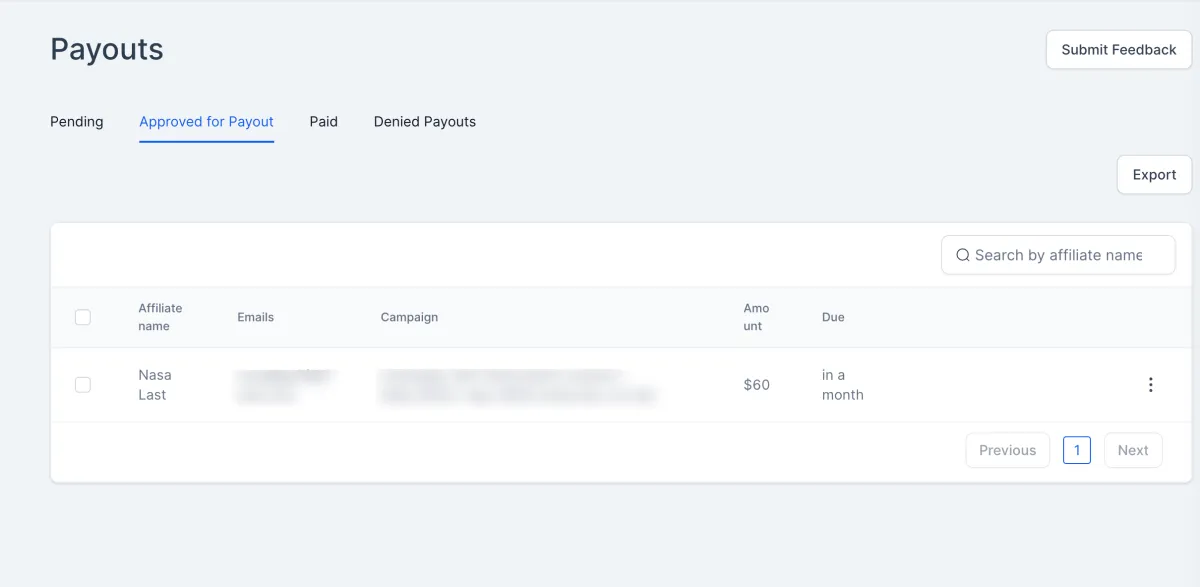Click the Nasa Last affiliate name cell
Image resolution: width=1200 pixels, height=587 pixels.
coord(154,385)
